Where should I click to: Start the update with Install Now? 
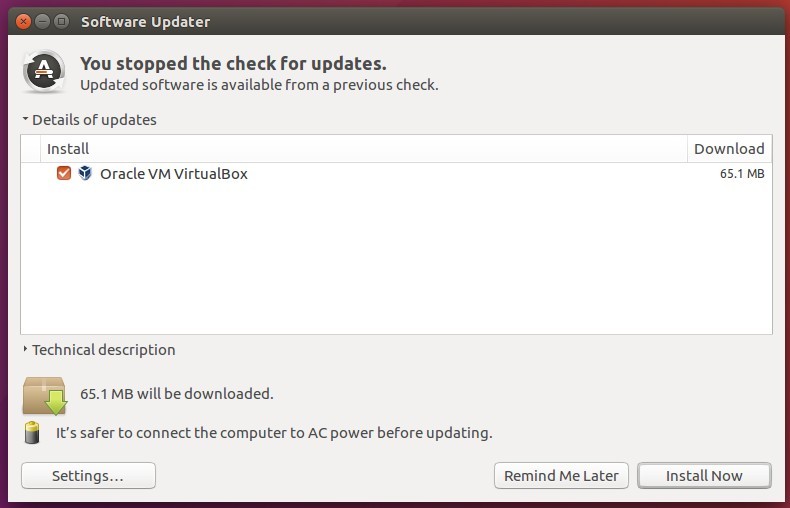pos(704,476)
